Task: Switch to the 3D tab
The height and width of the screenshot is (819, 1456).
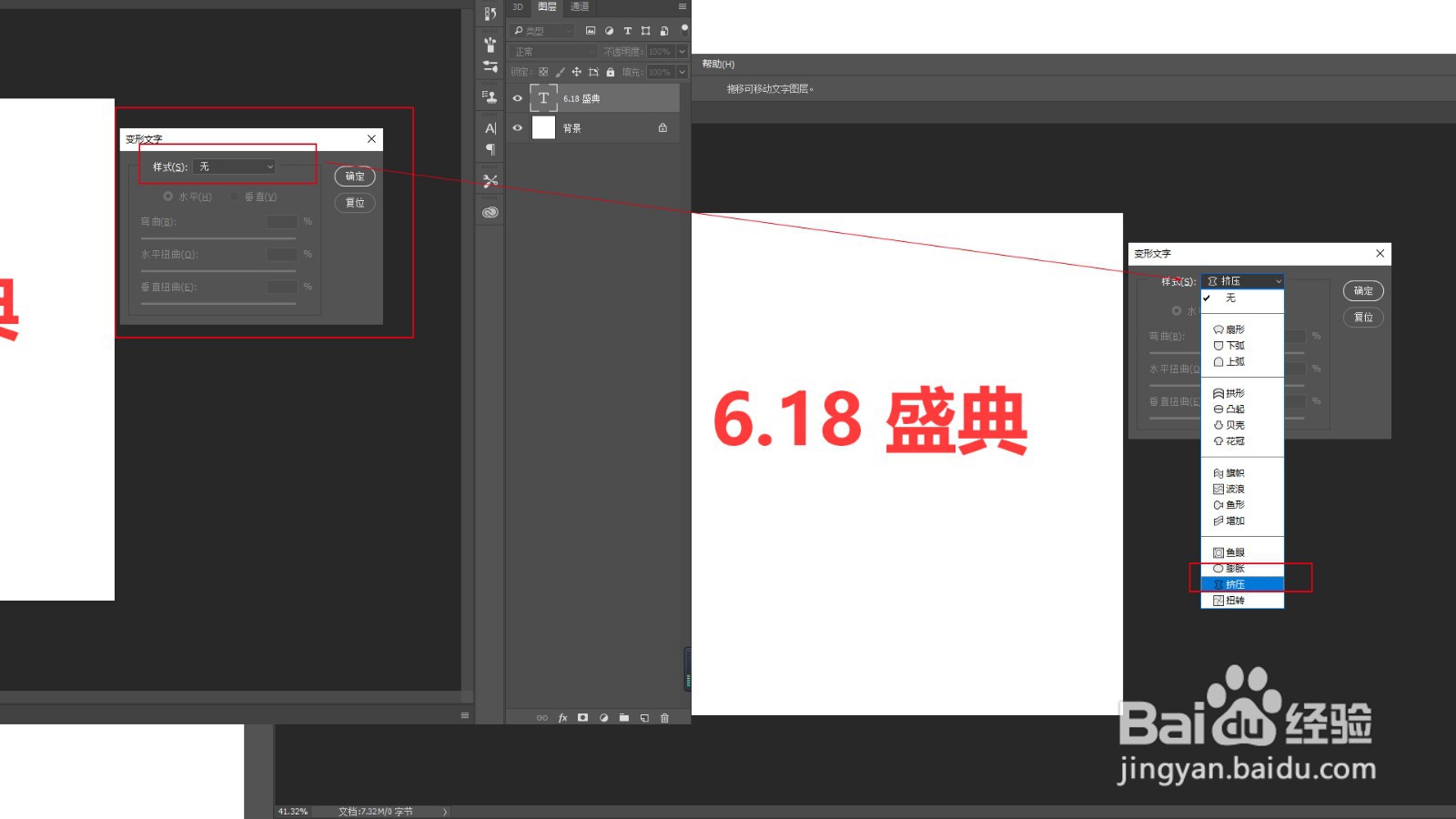Action: coord(516,8)
